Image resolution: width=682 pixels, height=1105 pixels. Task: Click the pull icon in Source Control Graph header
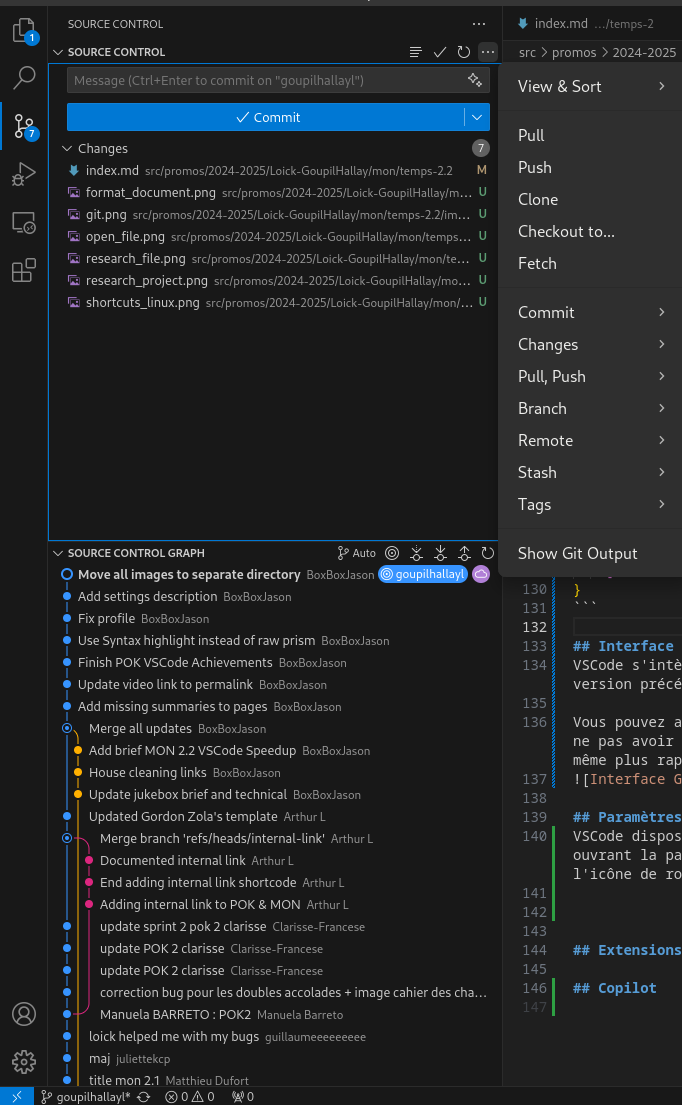pyautogui.click(x=440, y=553)
